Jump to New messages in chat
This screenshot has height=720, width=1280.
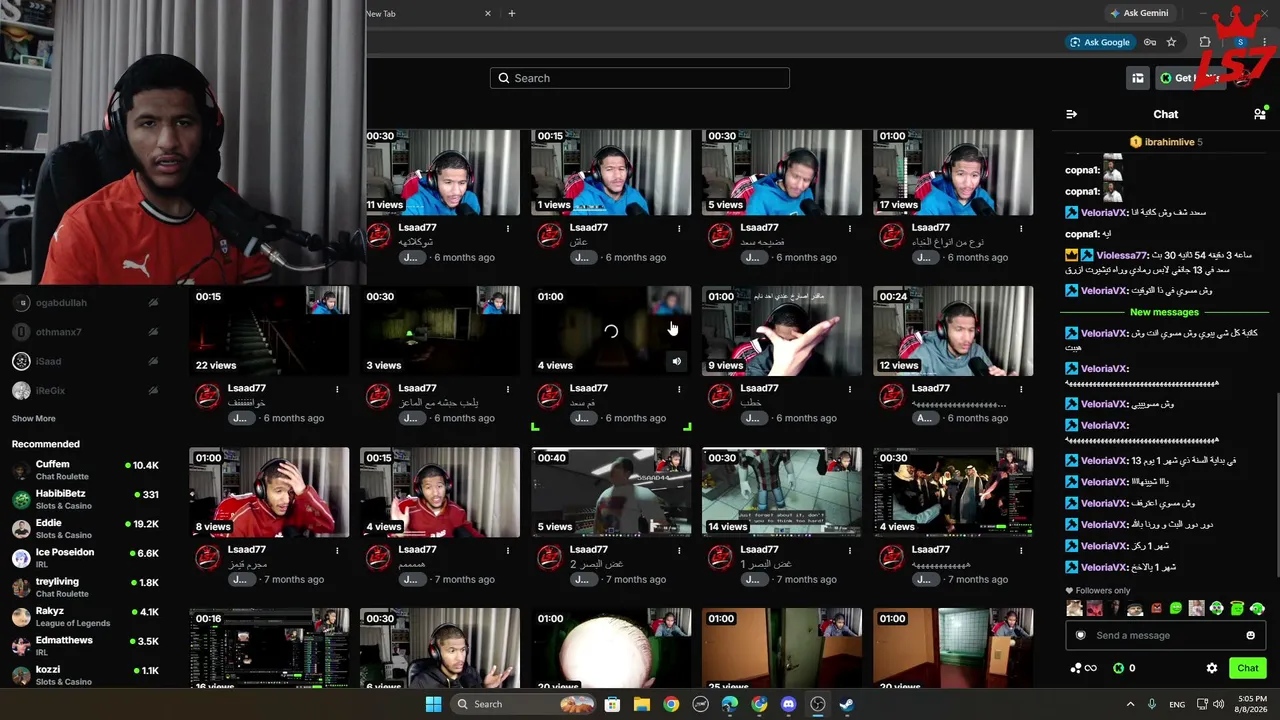(x=1164, y=312)
